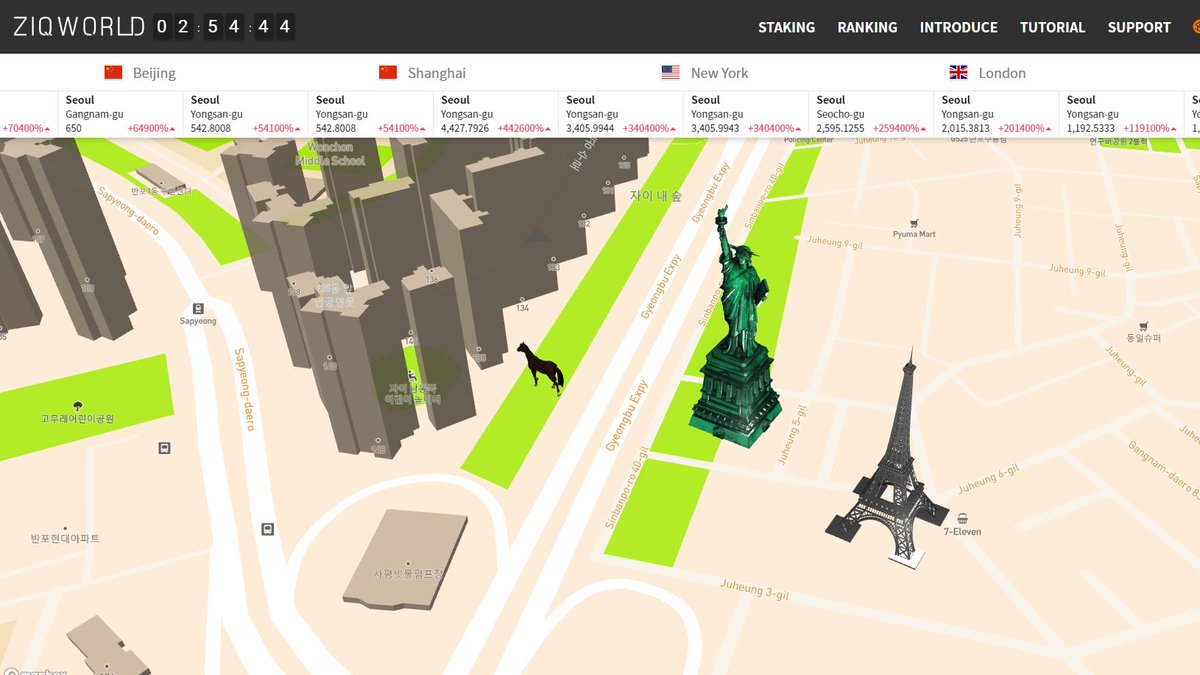
Task: Open the Yongsan-gu 3,405.9943 ticker entry
Action: pyautogui.click(x=745, y=114)
